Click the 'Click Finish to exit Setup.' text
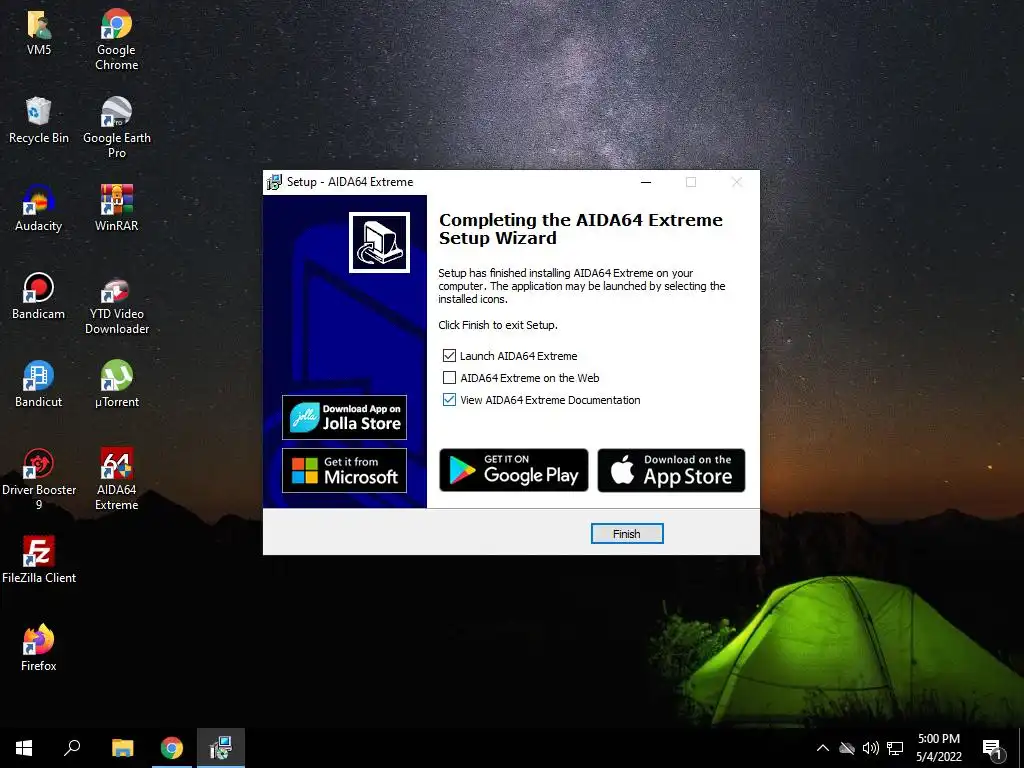The width and height of the screenshot is (1024, 768). 498,325
